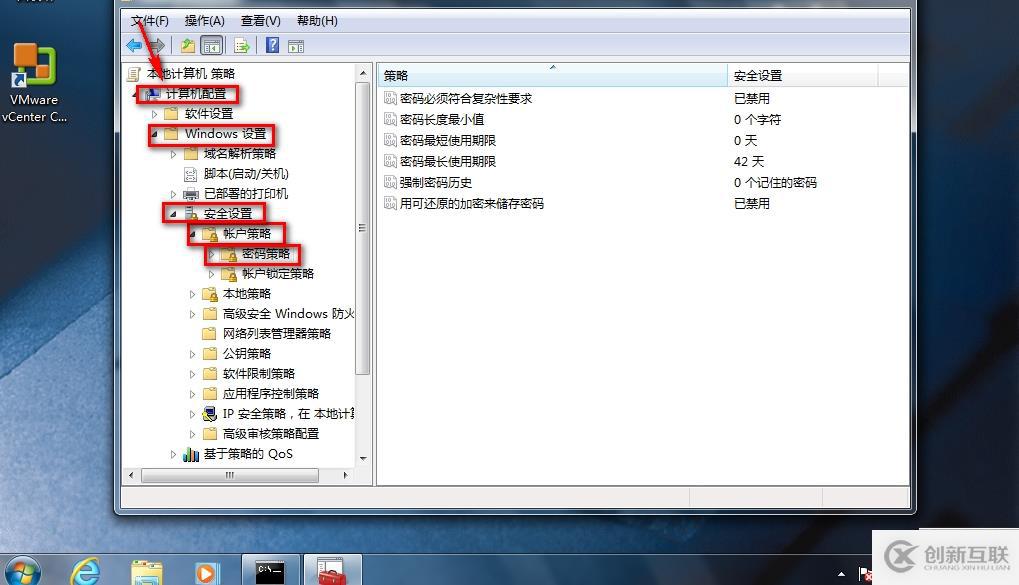This screenshot has width=1019, height=585.
Task: Open the 查看(V) menu
Action: pos(261,21)
